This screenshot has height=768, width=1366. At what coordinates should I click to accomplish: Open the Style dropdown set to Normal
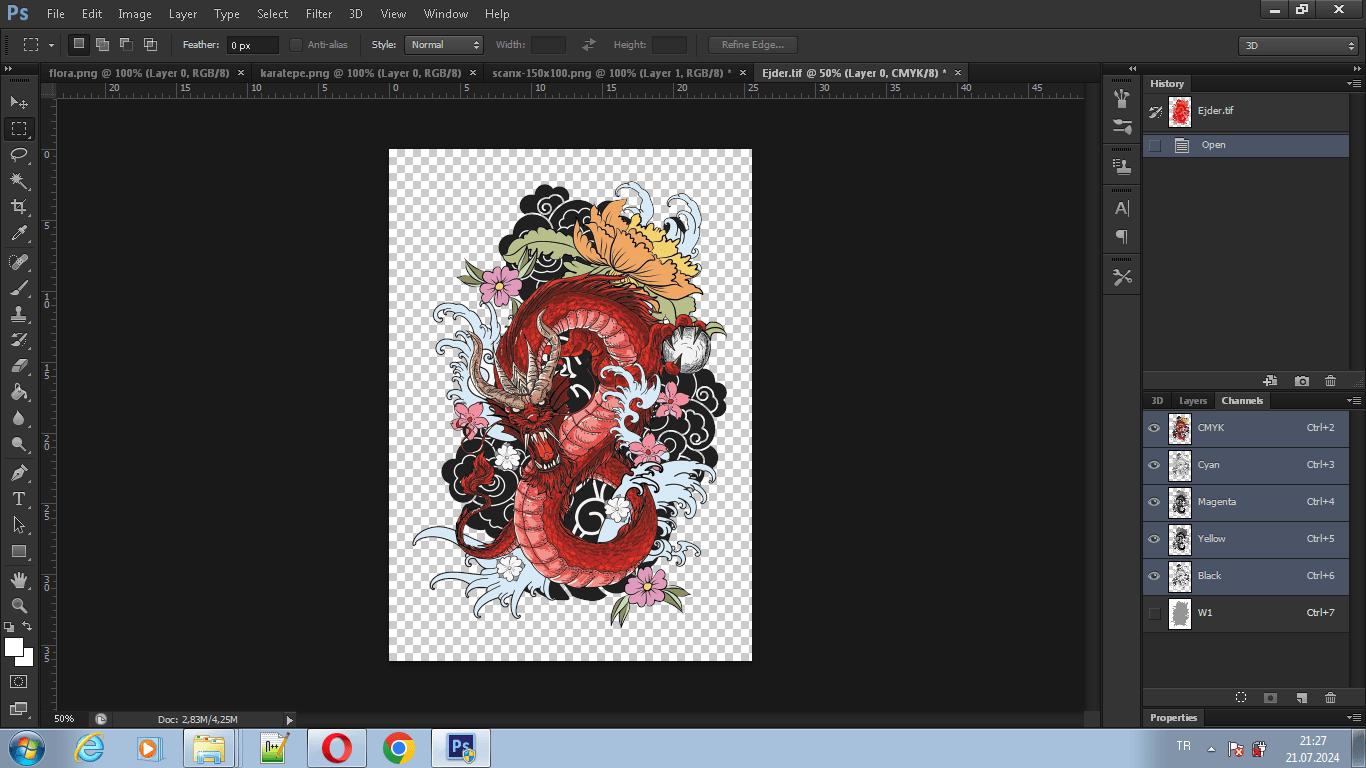pos(443,45)
